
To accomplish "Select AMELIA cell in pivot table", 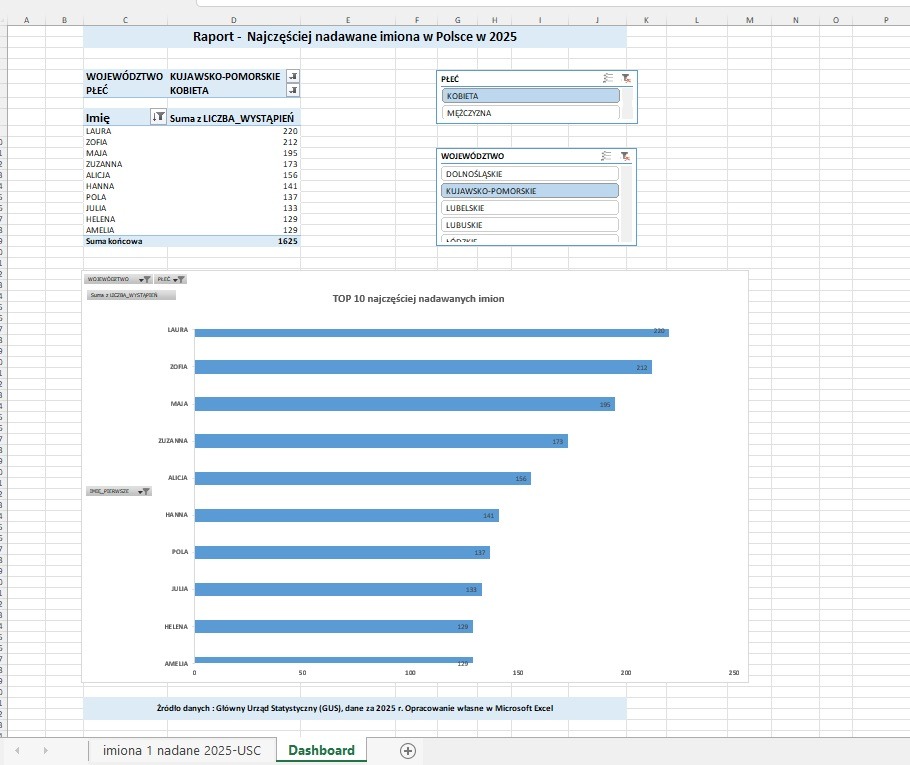I will pyautogui.click(x=125, y=230).
